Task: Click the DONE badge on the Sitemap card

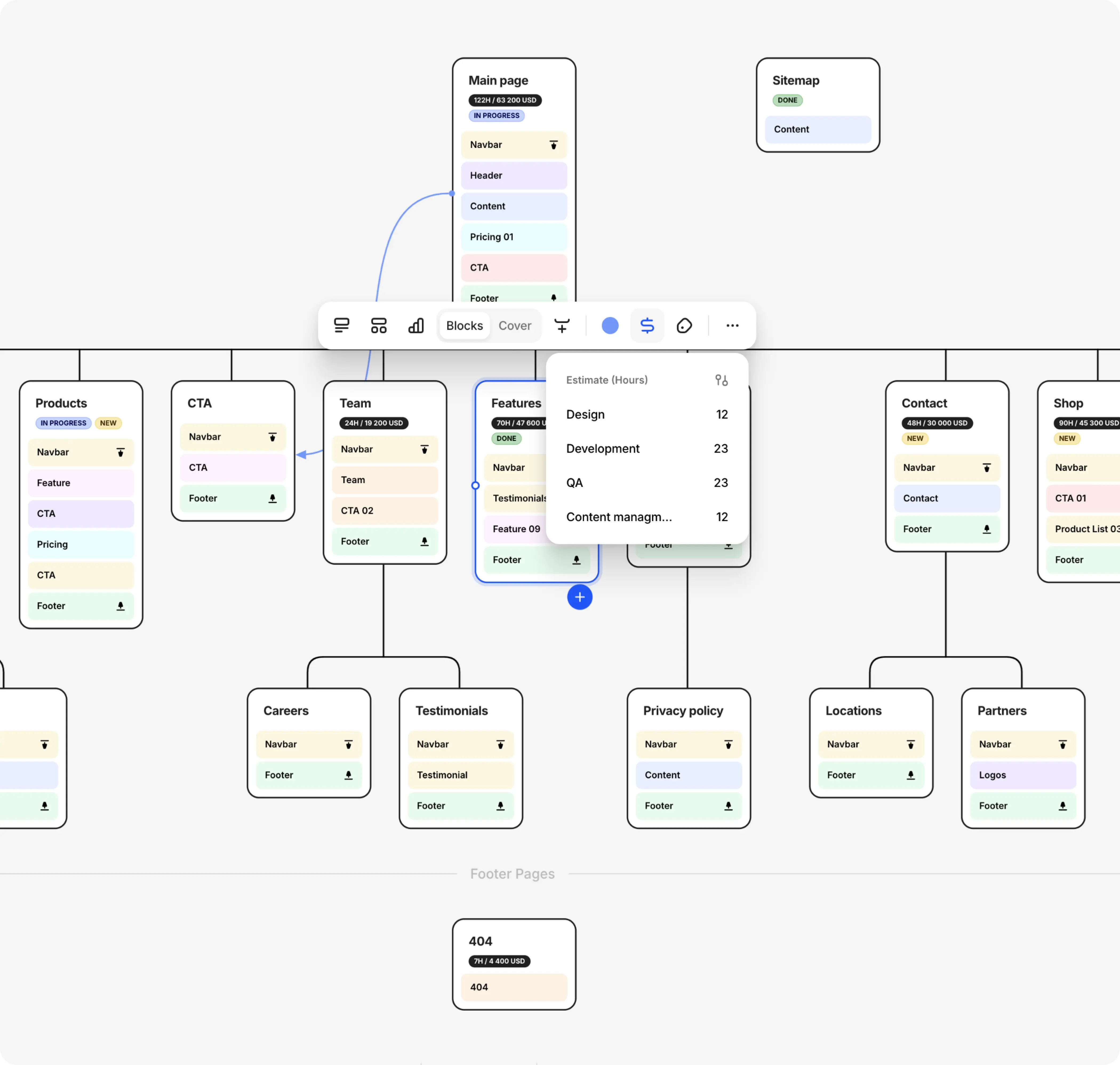Action: click(x=787, y=100)
